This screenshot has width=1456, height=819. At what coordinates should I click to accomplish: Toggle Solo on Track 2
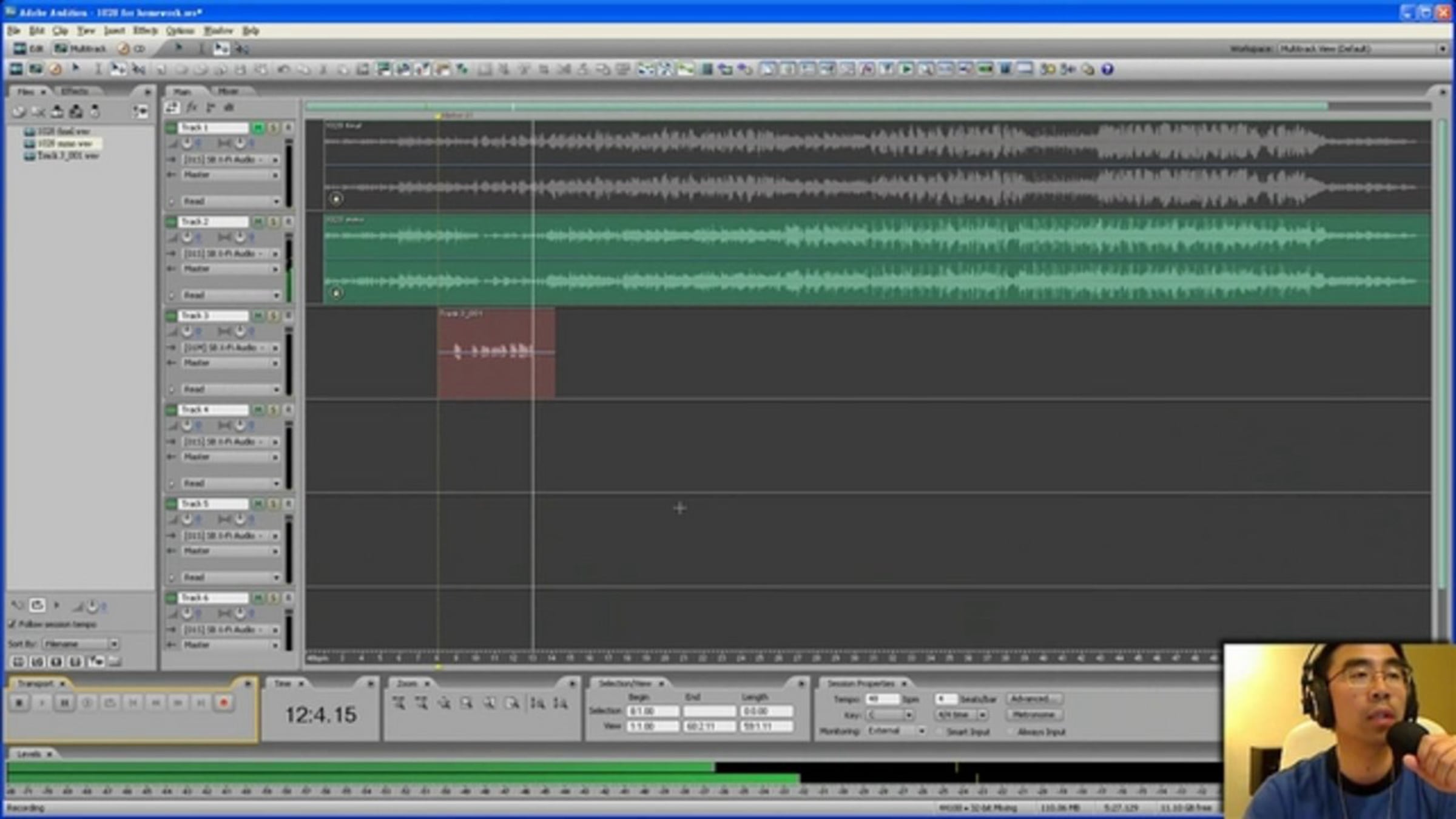point(274,222)
